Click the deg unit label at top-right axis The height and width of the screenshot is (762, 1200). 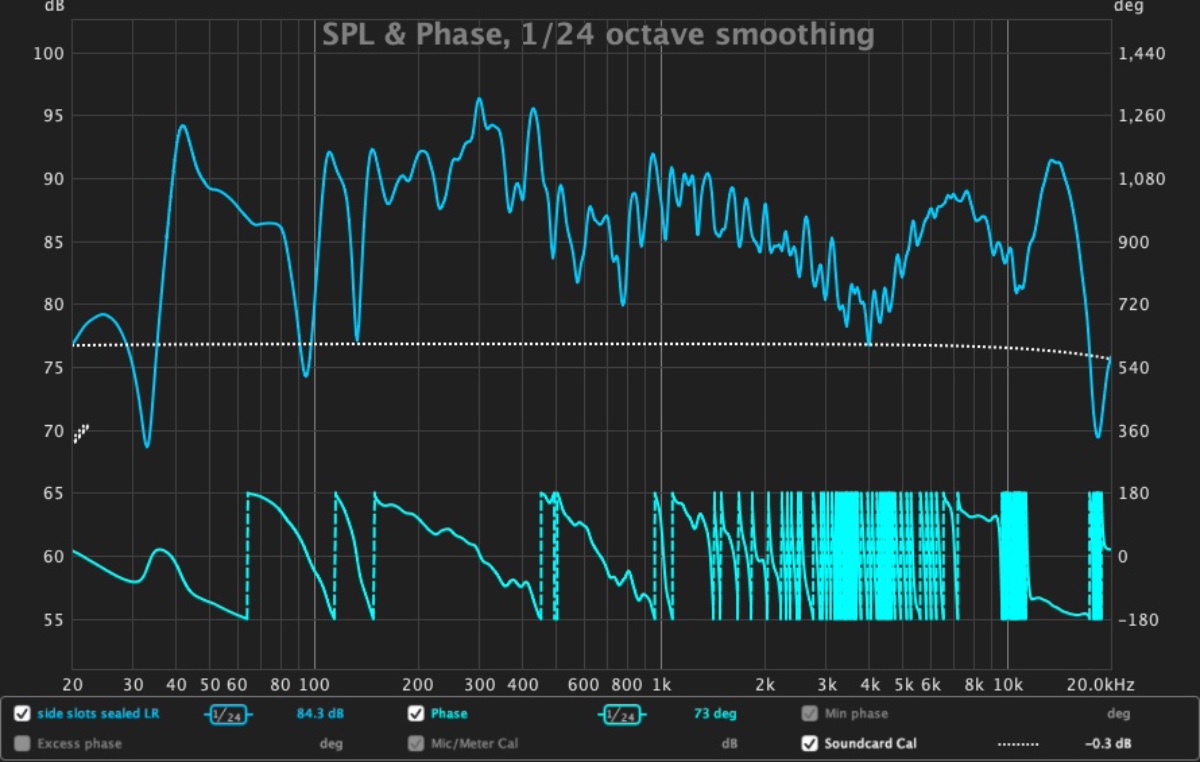pyautogui.click(x=1126, y=6)
